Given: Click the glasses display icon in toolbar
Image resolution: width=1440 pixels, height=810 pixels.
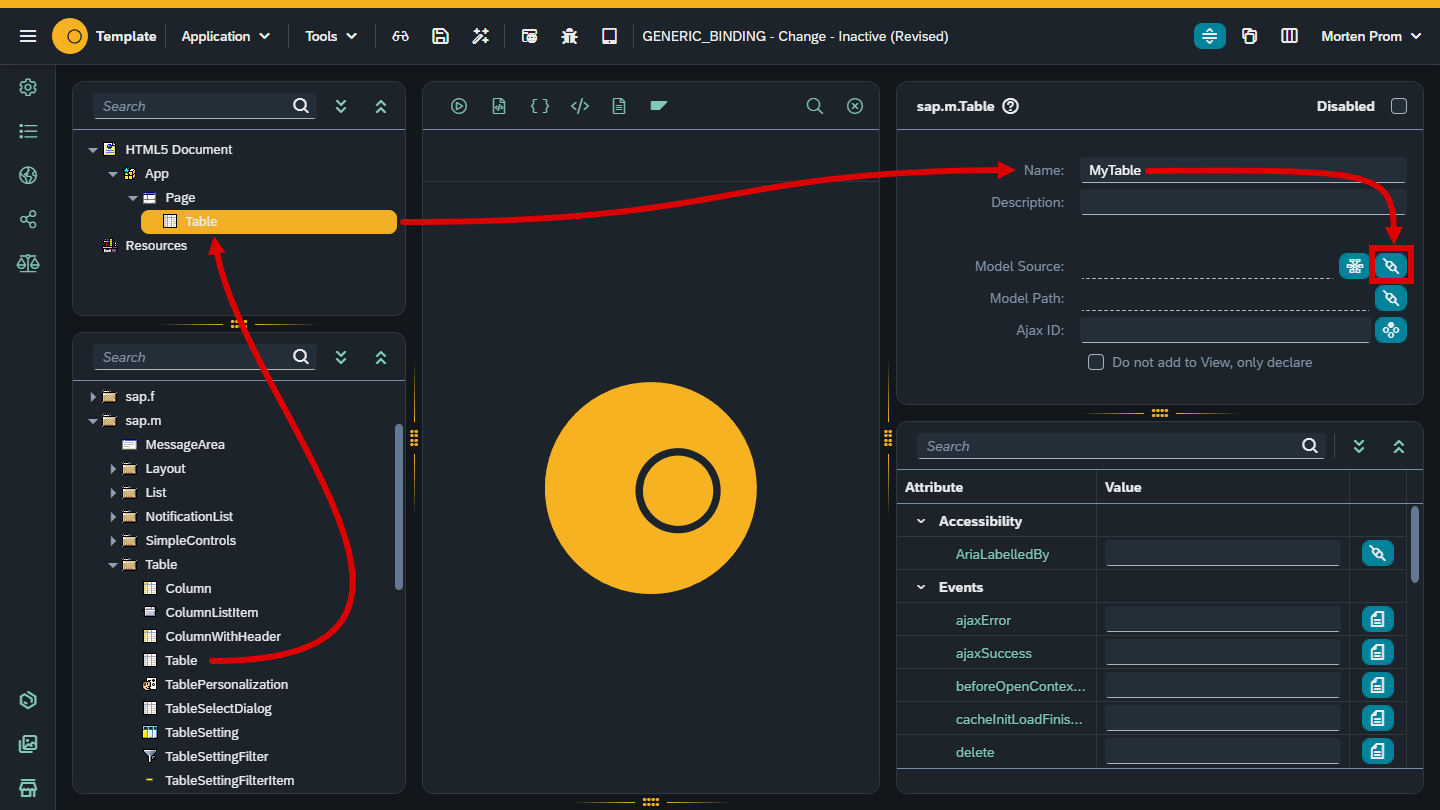Looking at the screenshot, I should coord(400,36).
